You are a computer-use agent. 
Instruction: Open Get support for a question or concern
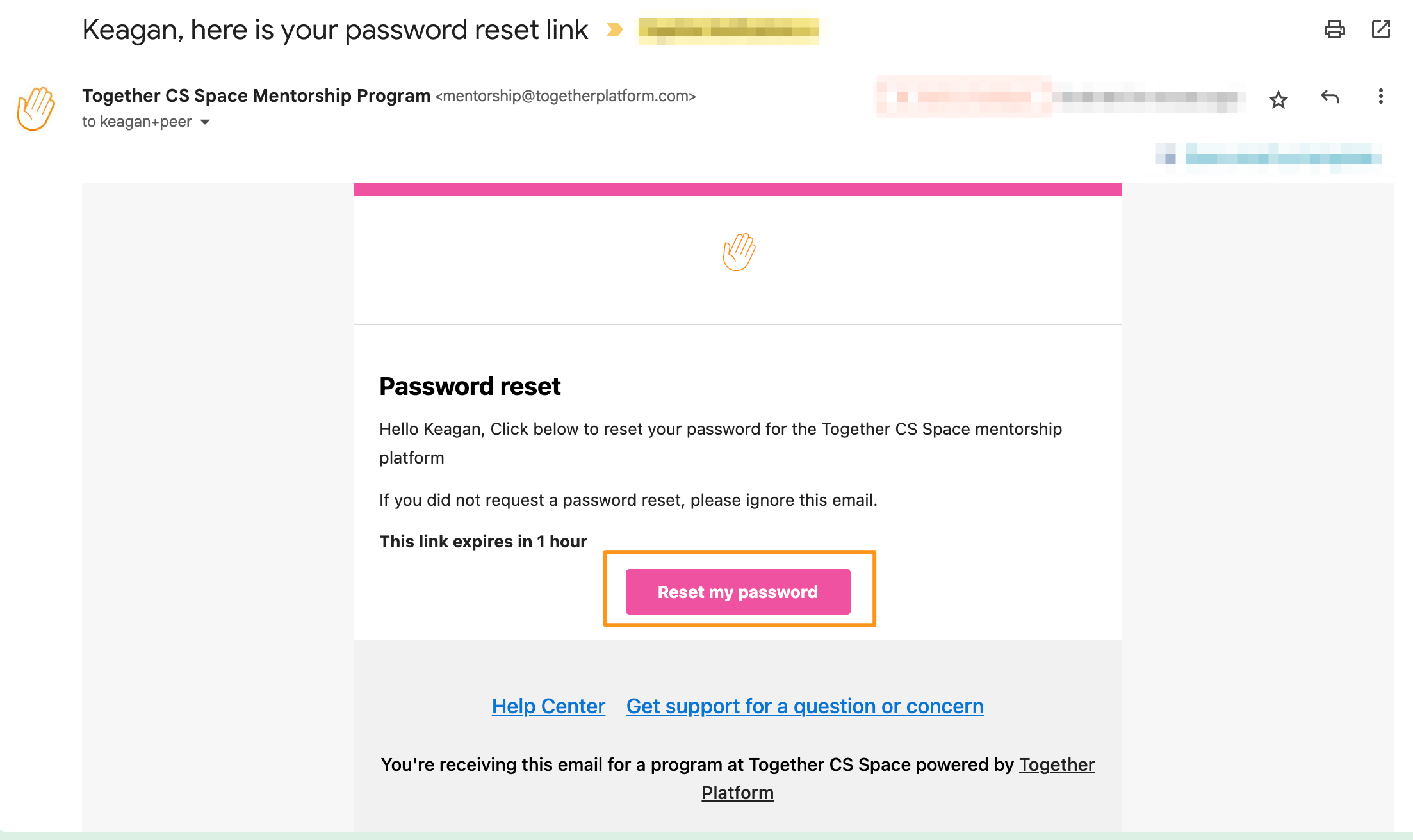tap(805, 706)
